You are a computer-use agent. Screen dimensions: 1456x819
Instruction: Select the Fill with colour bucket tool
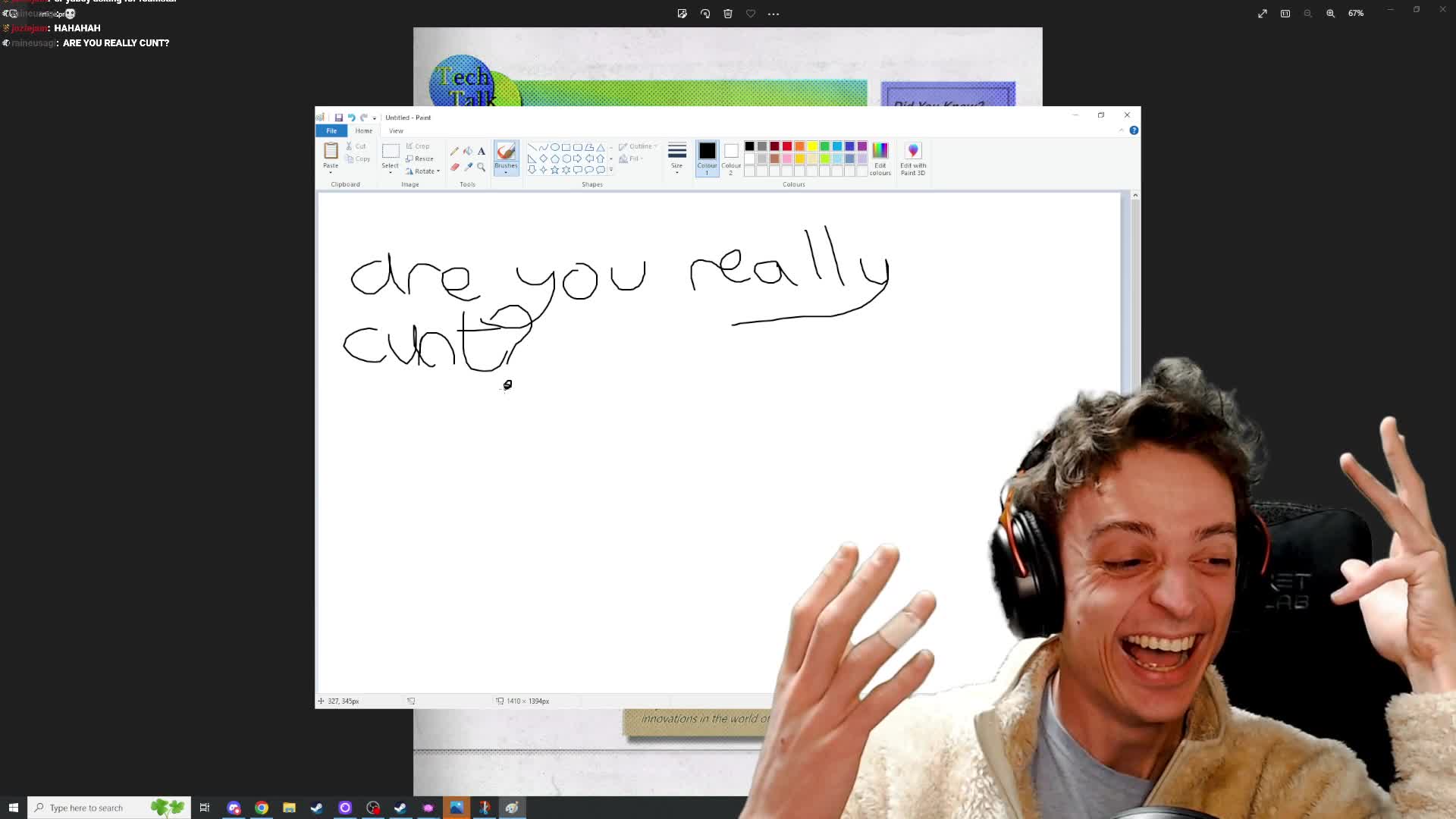coord(468,151)
